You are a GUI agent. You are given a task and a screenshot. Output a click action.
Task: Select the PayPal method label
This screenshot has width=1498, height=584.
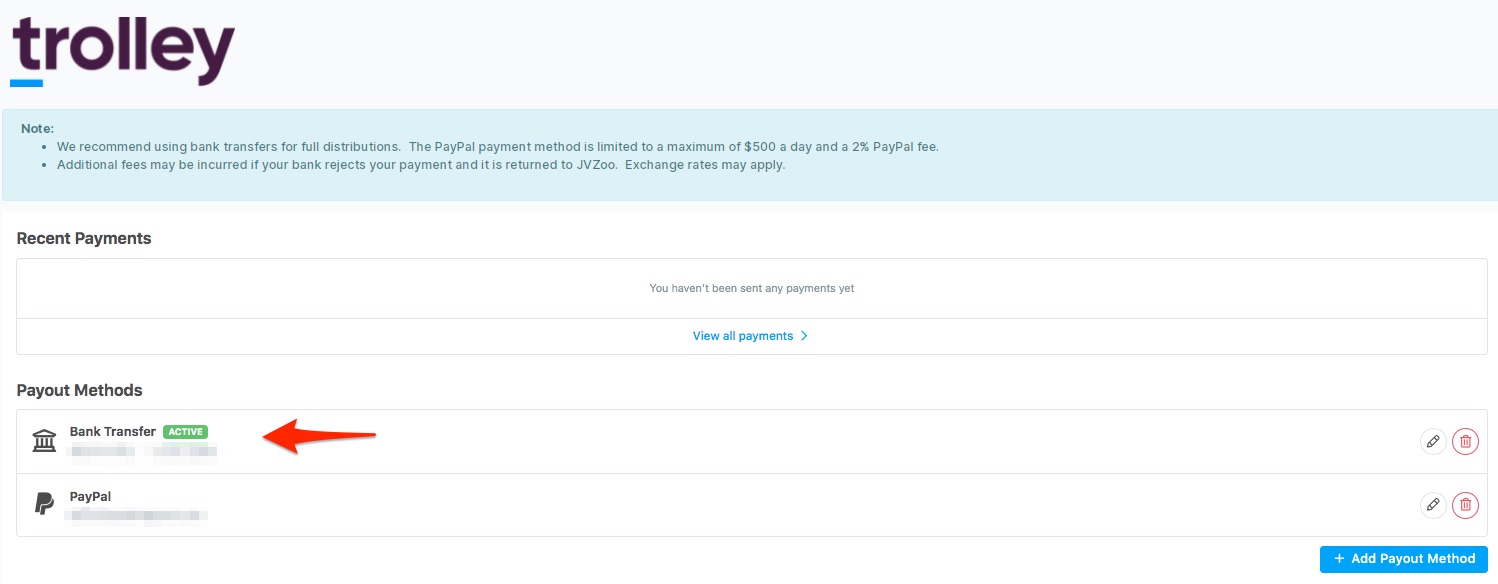tap(90, 496)
